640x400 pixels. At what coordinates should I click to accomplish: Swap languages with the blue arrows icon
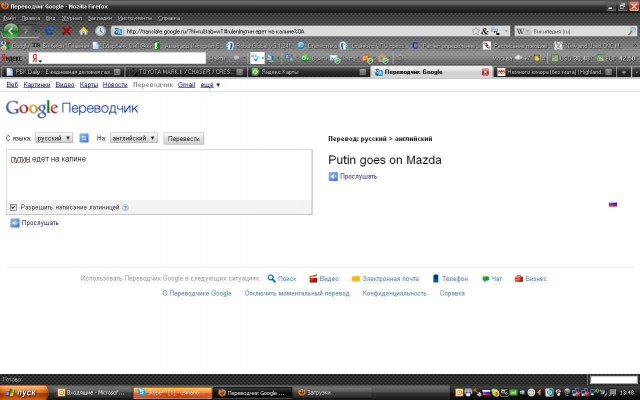(x=84, y=138)
